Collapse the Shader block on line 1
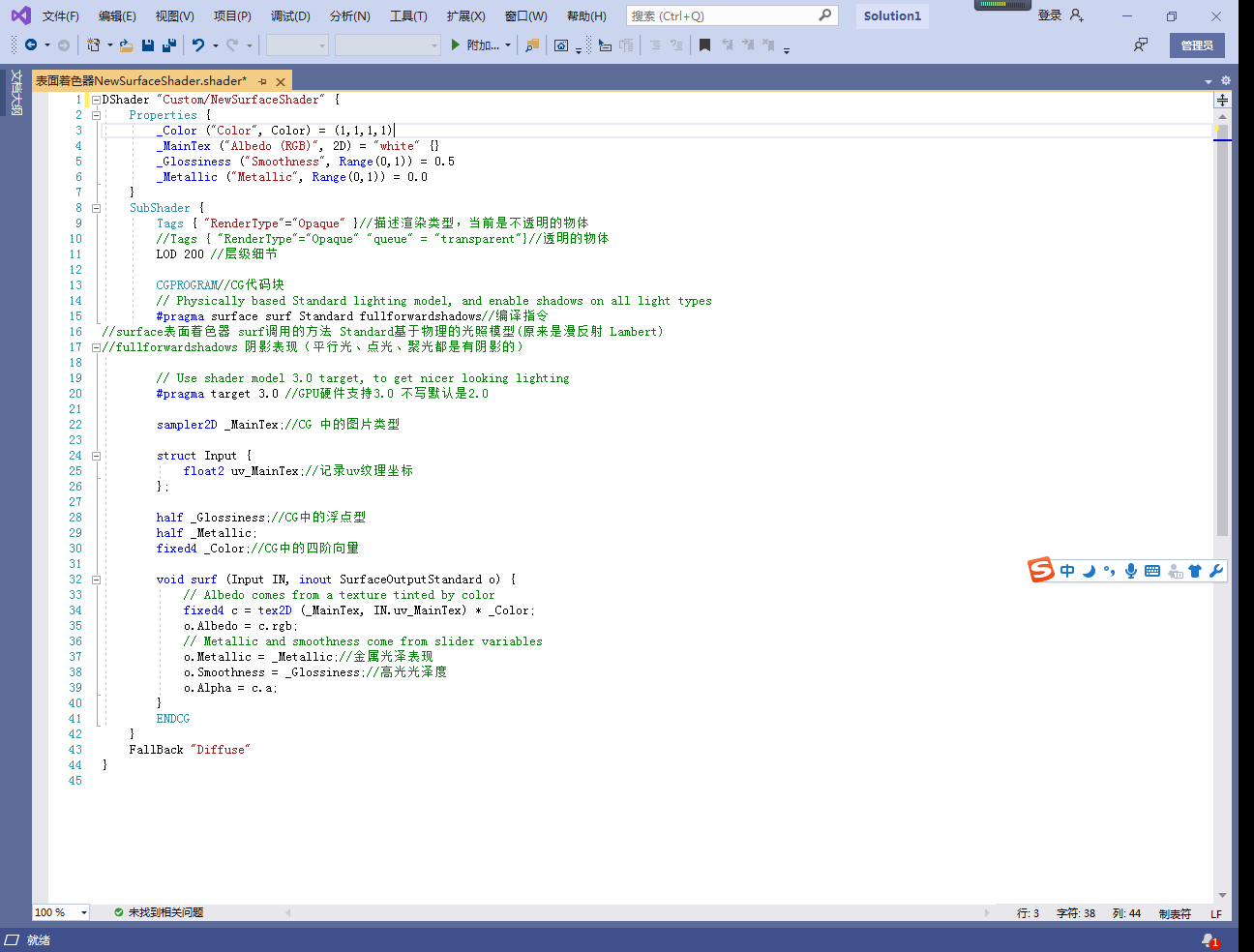The image size is (1254, 952). click(x=96, y=100)
